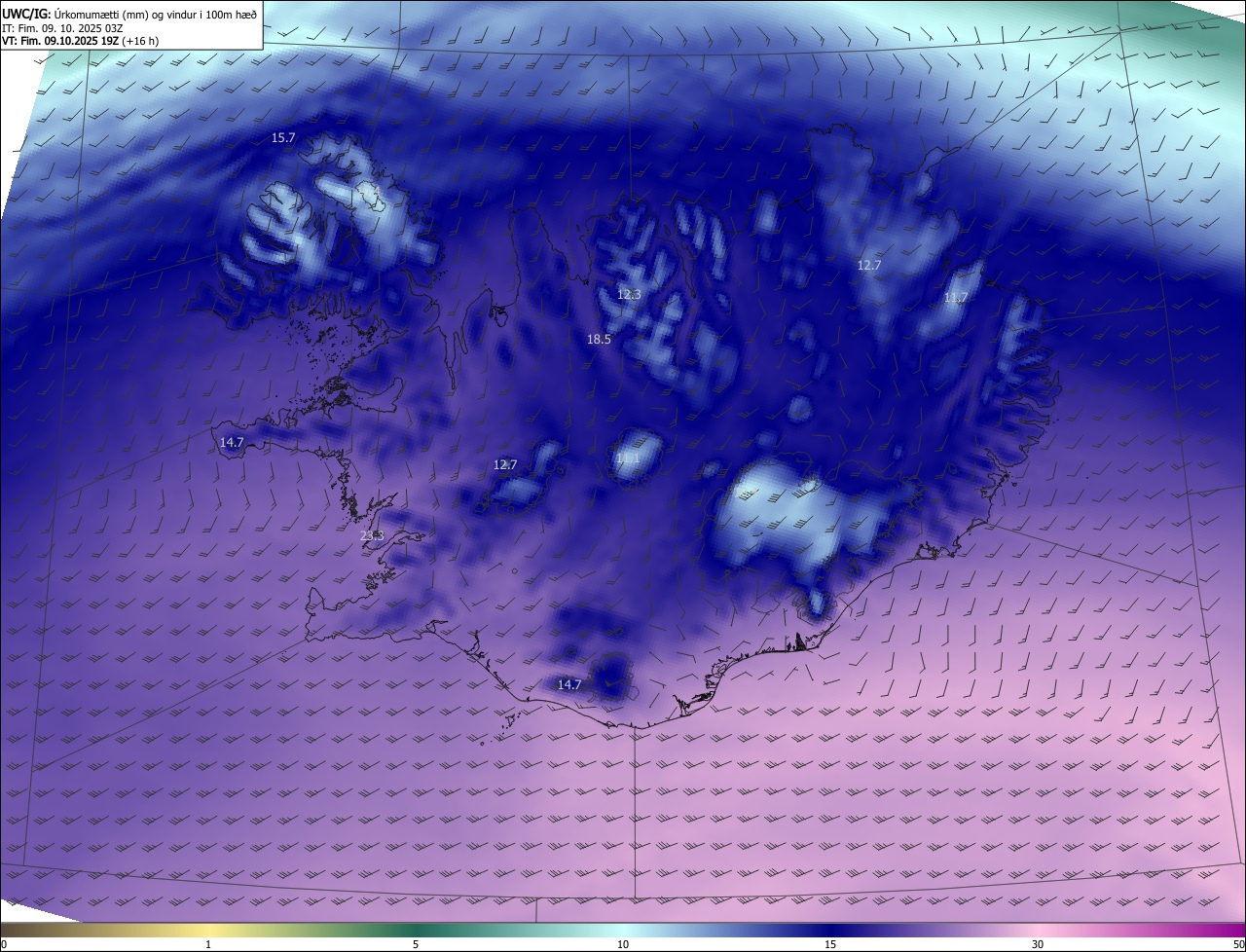Image resolution: width=1246 pixels, height=952 pixels.
Task: Click the 14.7 value near the south coast
Action: click(x=569, y=684)
